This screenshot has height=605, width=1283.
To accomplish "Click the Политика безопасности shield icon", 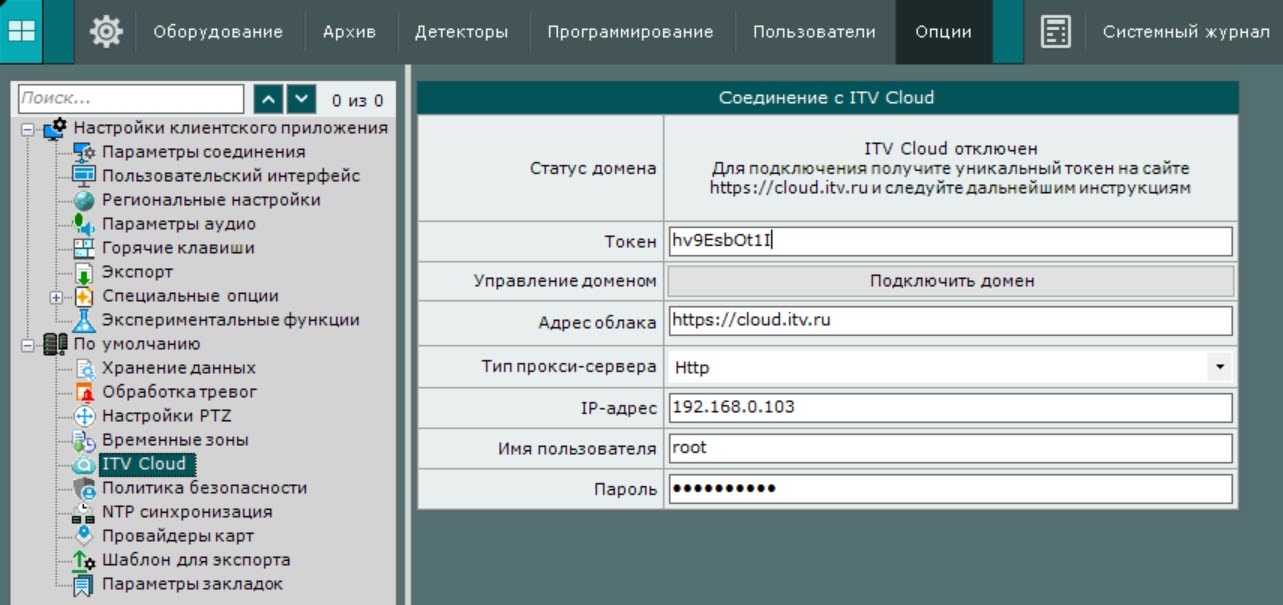I will (x=84, y=489).
